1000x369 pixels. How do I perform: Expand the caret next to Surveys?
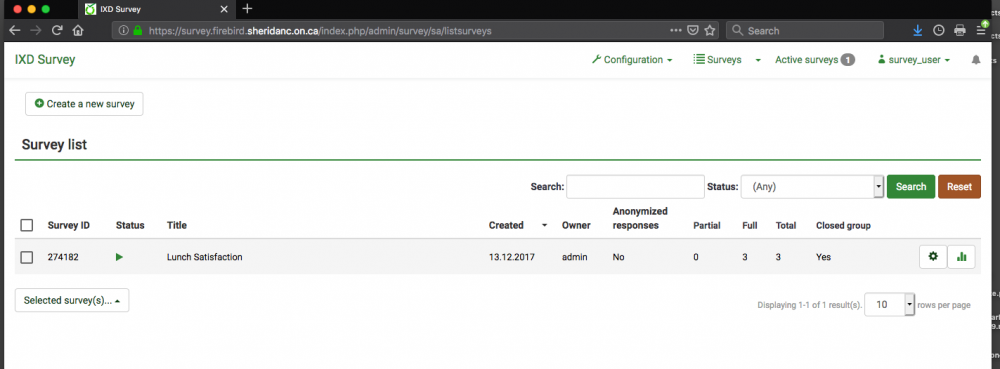pos(758,61)
